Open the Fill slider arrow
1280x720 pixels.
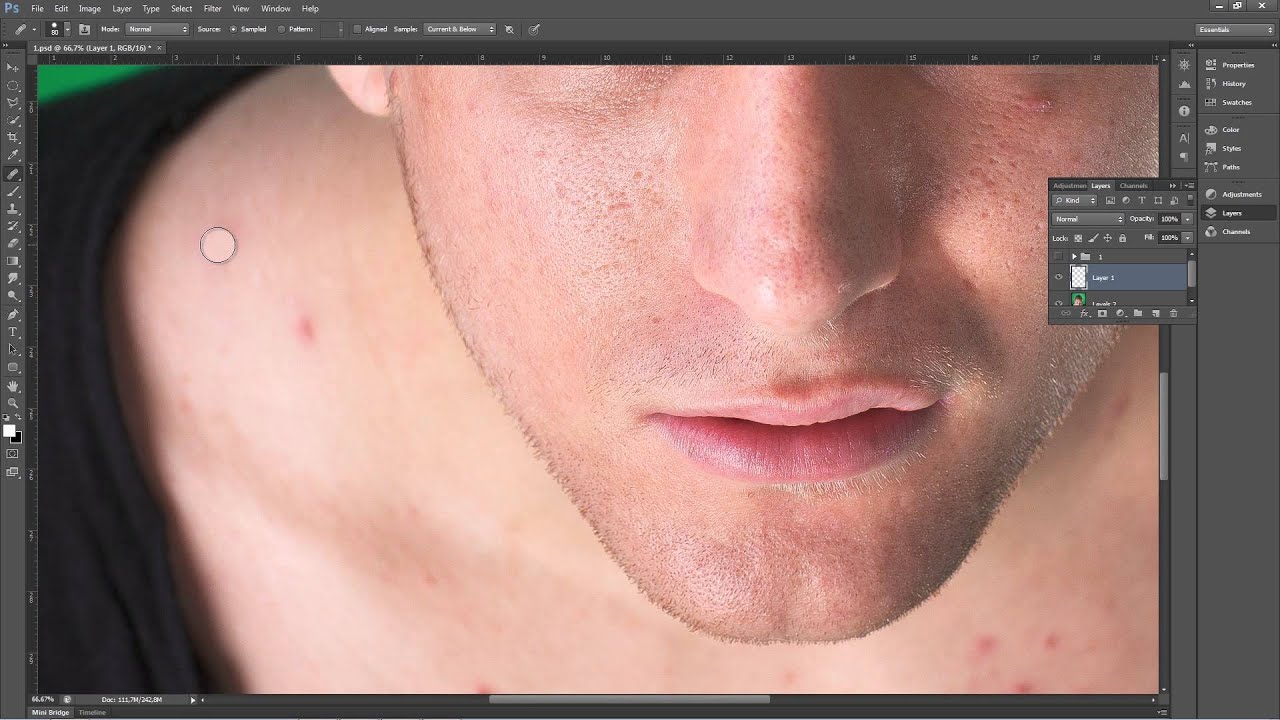1187,238
